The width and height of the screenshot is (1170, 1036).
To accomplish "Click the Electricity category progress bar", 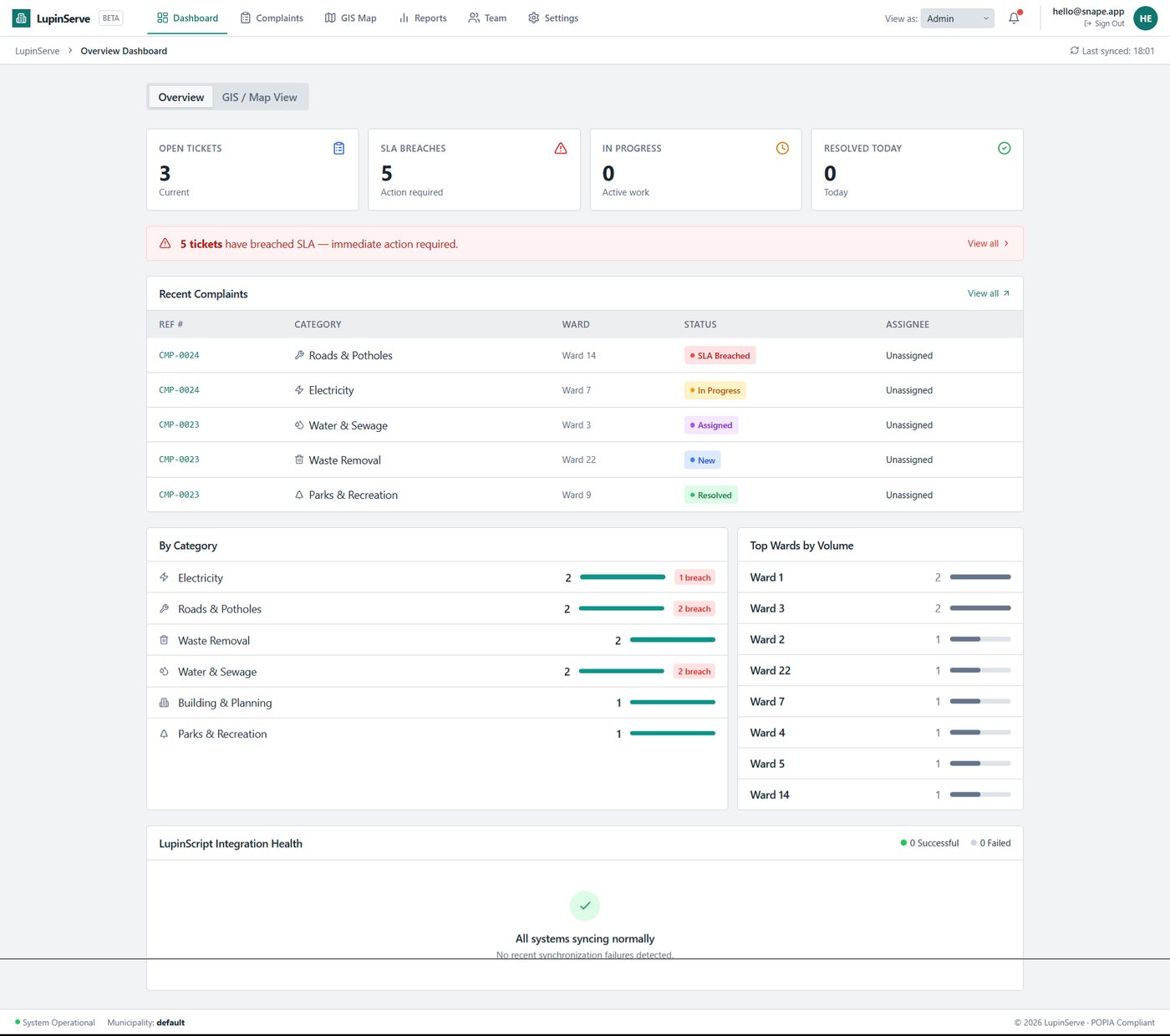I will pos(623,577).
